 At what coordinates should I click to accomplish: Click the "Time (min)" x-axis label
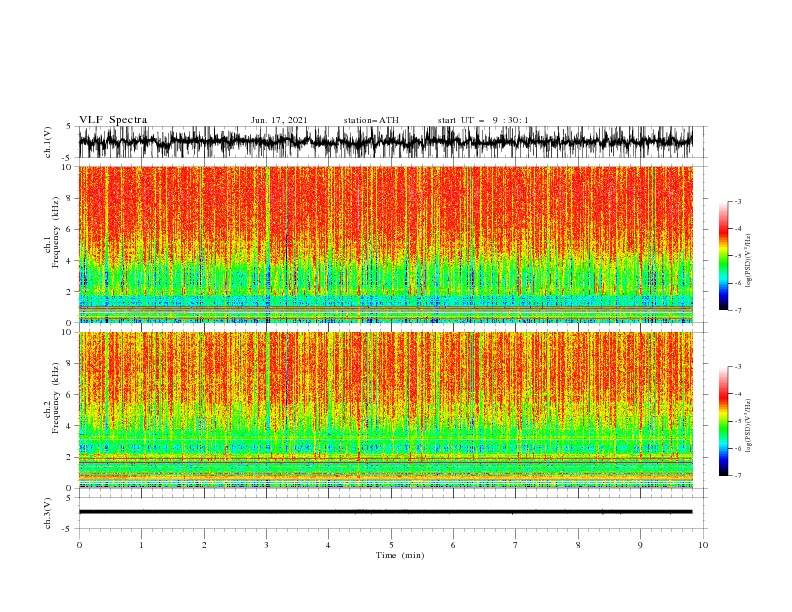[400, 555]
